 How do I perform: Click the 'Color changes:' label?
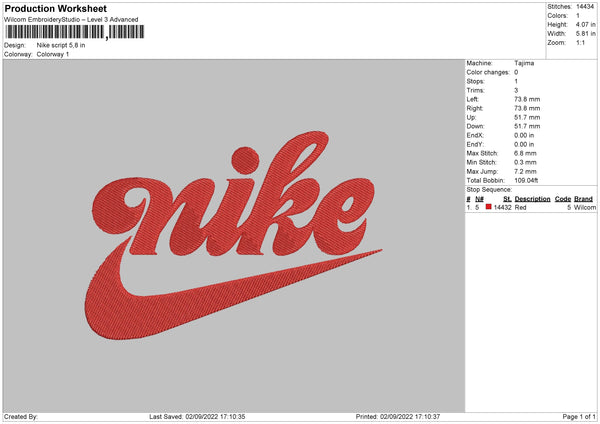tap(488, 72)
